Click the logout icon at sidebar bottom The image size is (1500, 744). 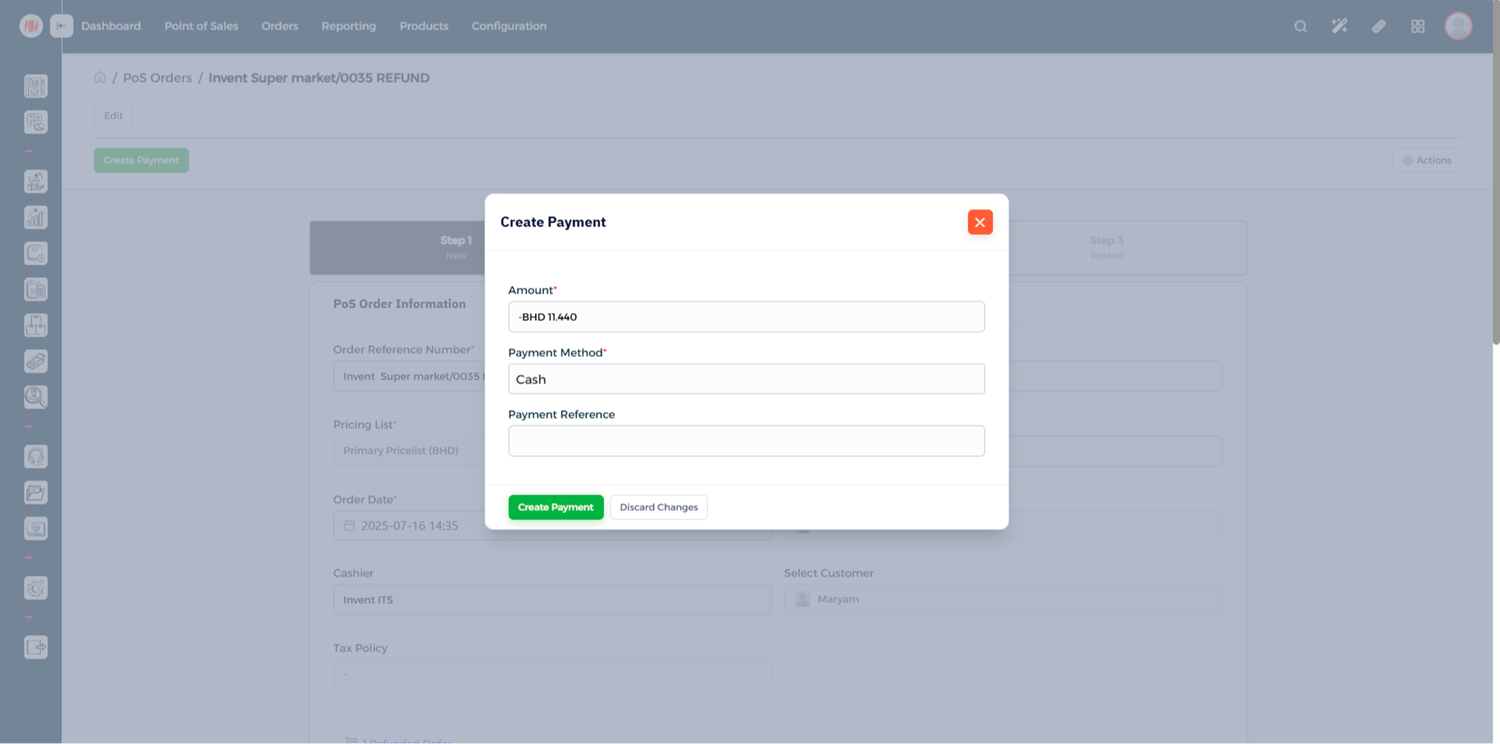(x=36, y=647)
